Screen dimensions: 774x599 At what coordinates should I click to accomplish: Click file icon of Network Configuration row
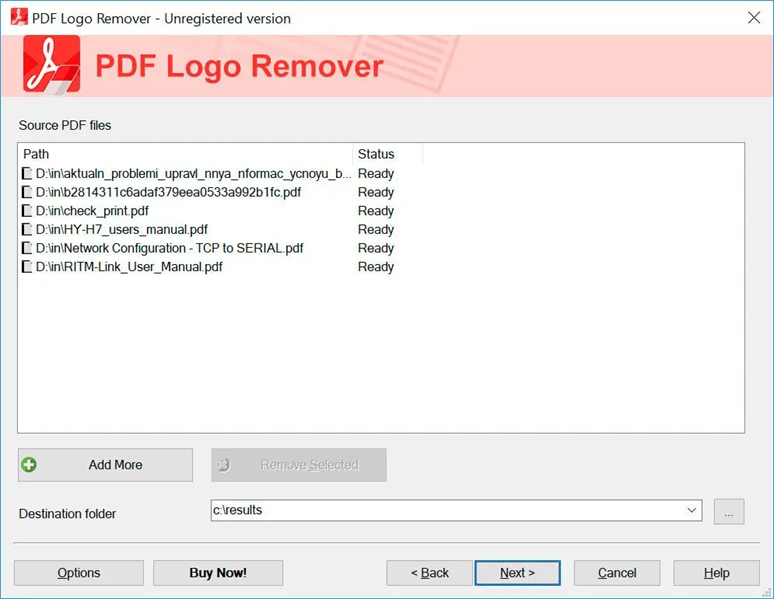tap(27, 248)
